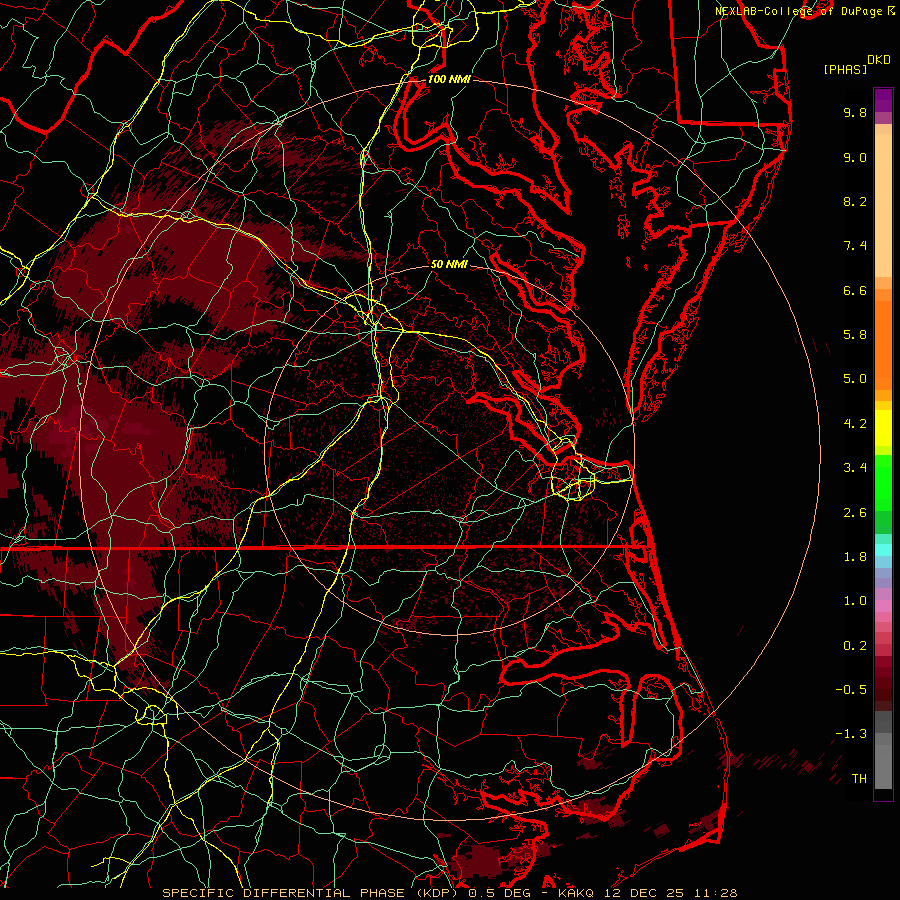Select the 7.4 scale value

pyautogui.click(x=855, y=246)
